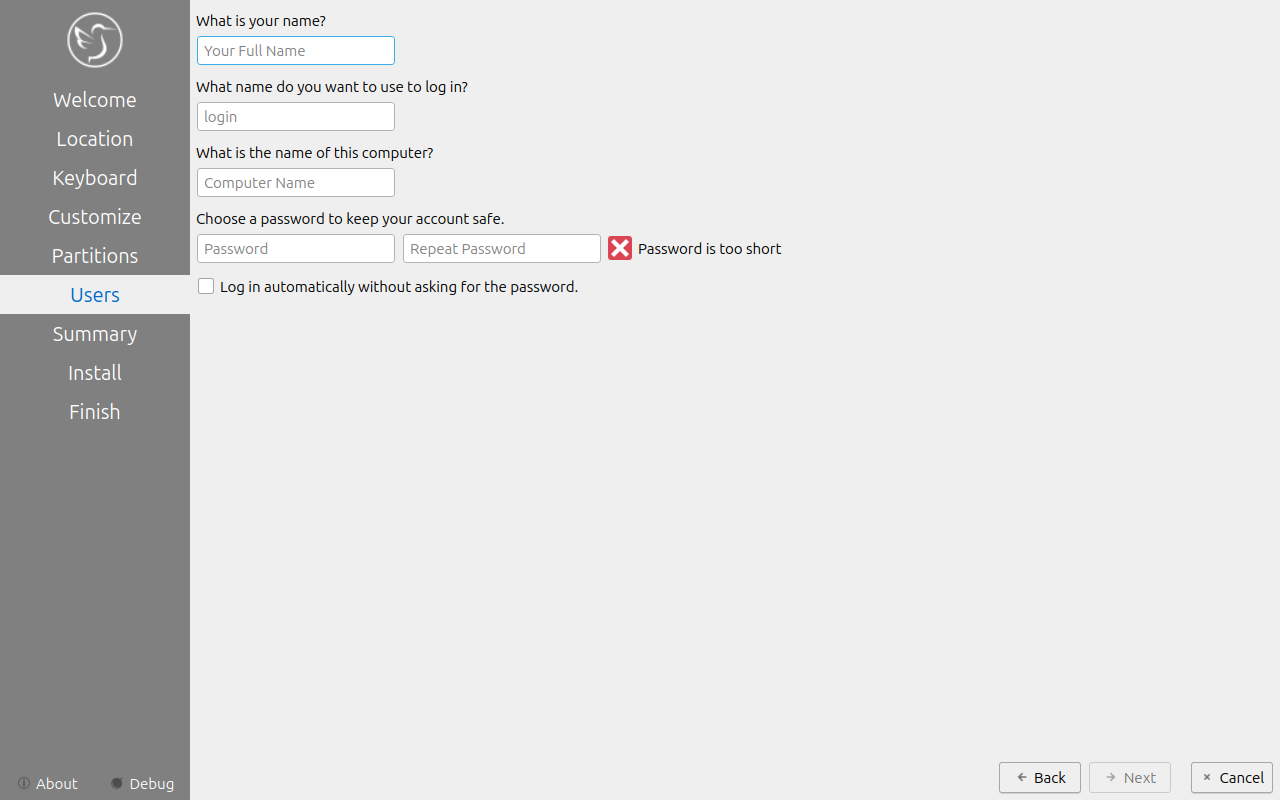Image resolution: width=1280 pixels, height=800 pixels.
Task: Jump to the Summary step
Action: click(95, 334)
